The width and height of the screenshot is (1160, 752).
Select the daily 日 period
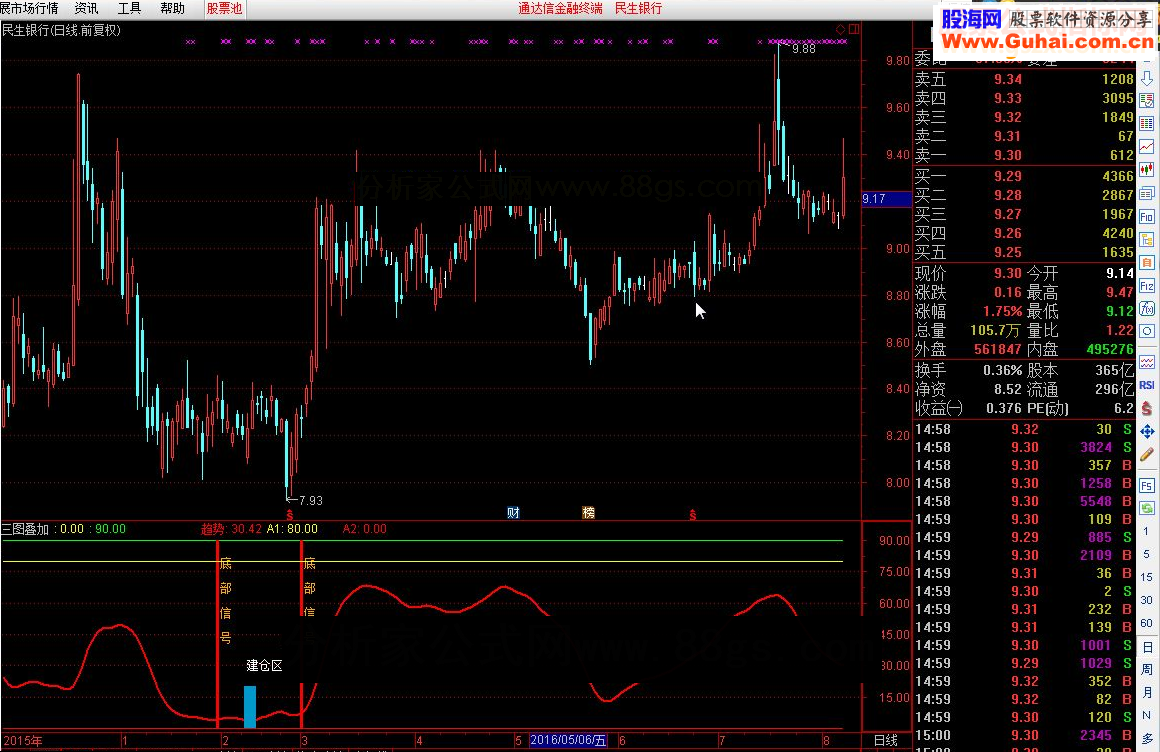[1147, 647]
